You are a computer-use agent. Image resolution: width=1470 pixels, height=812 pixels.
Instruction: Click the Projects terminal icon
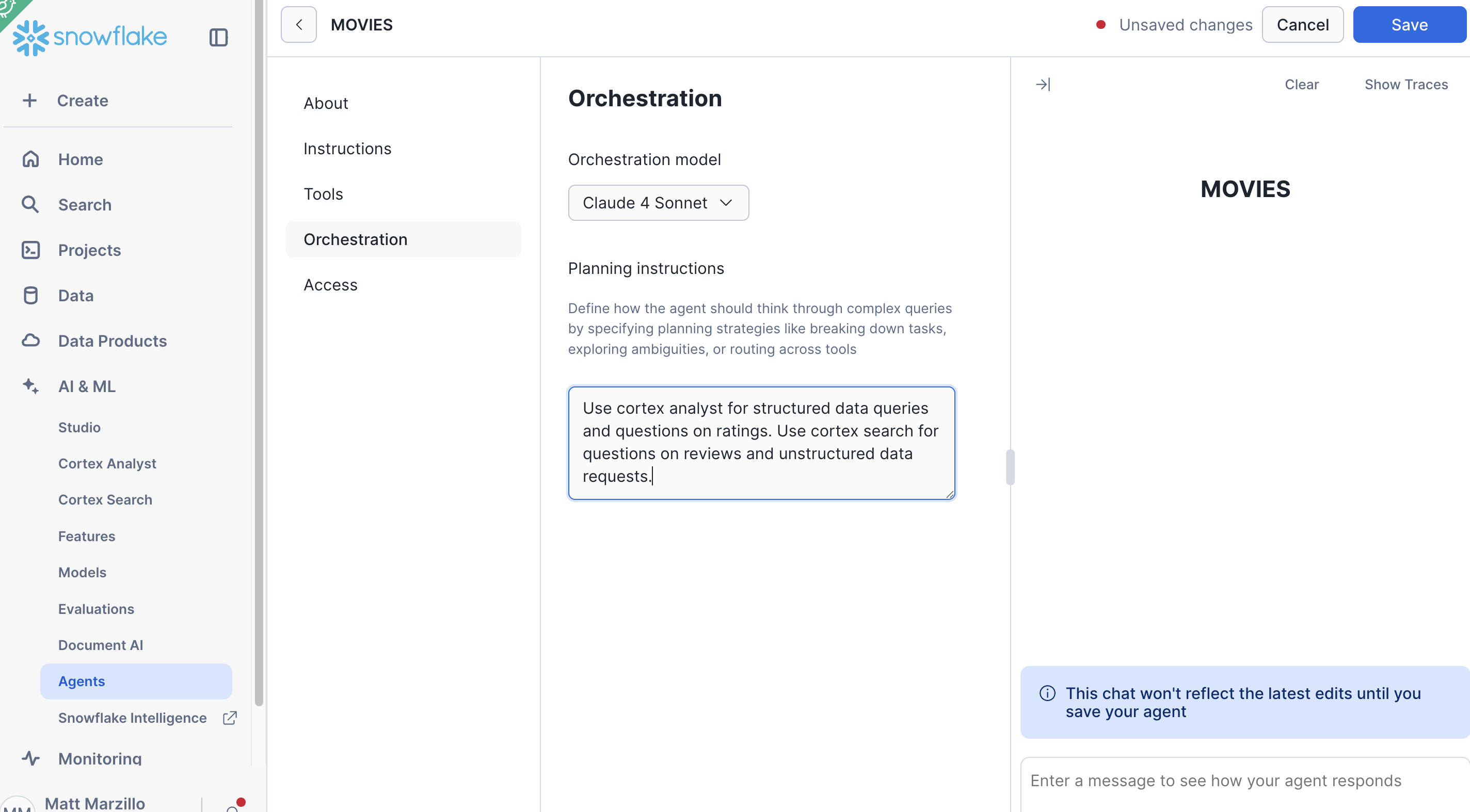pos(31,250)
